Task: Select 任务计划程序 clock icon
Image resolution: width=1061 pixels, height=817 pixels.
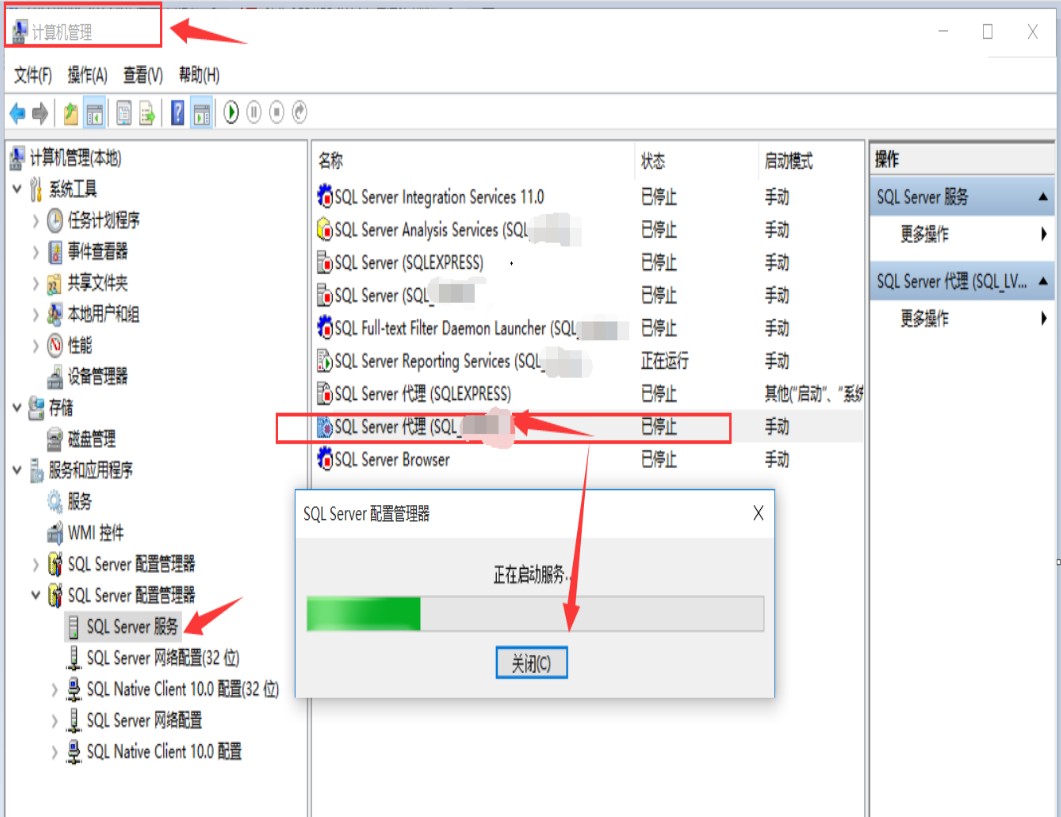Action: [x=55, y=221]
